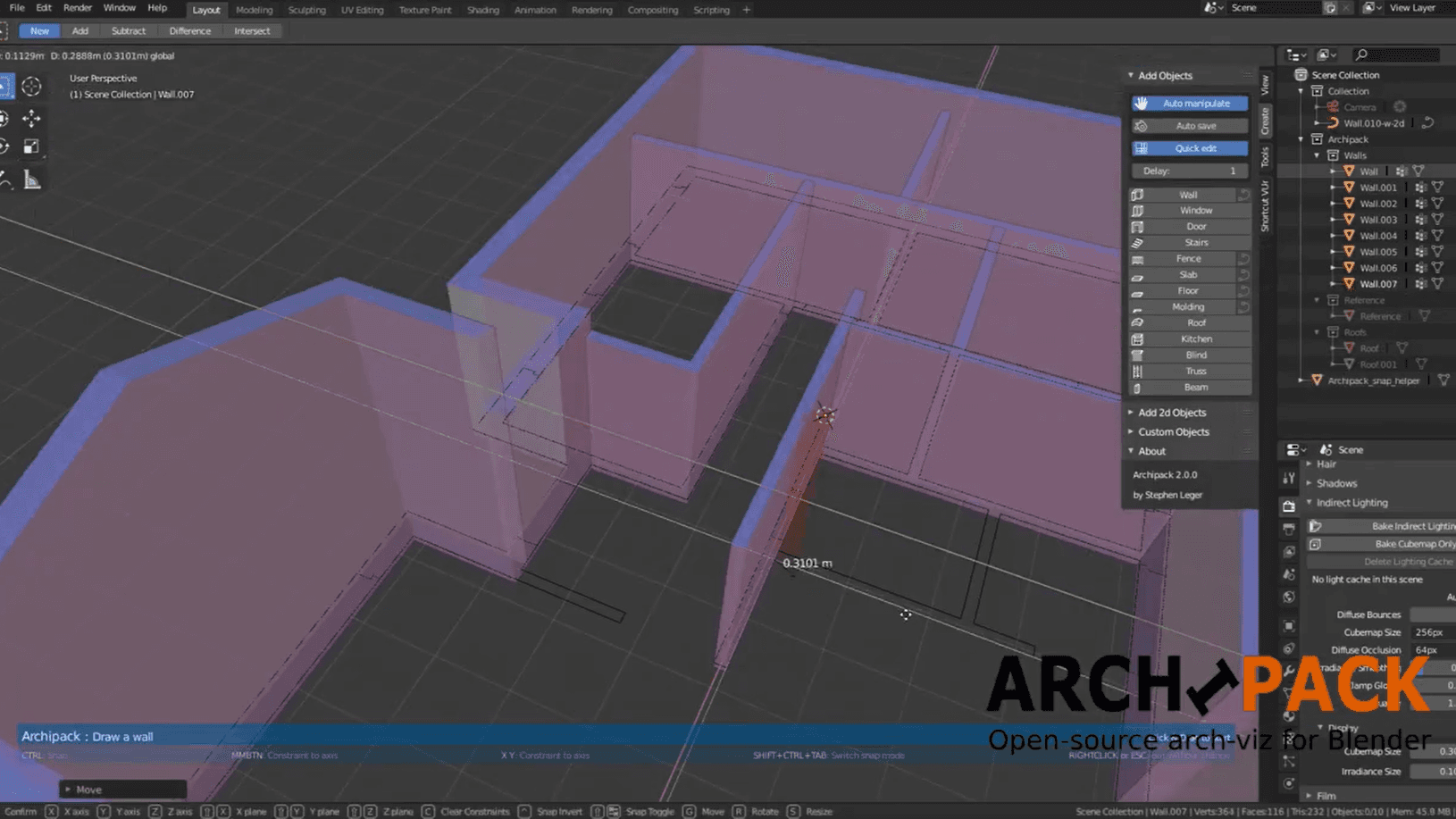Collapse the Add Objects panel

[x=1131, y=76]
